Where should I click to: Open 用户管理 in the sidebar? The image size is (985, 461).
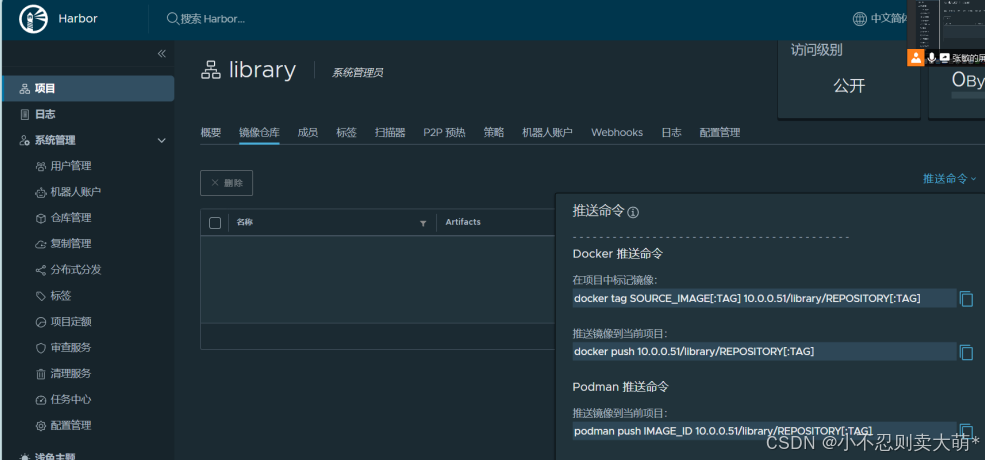(x=71, y=166)
